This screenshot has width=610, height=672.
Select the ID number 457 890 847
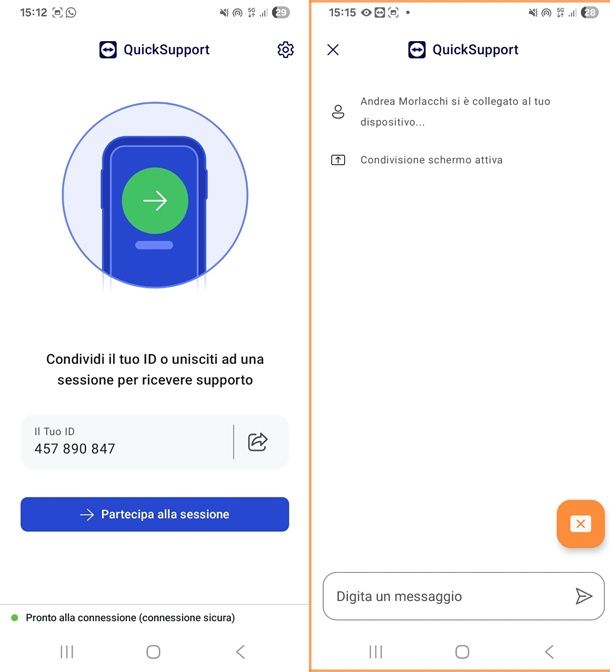click(75, 449)
